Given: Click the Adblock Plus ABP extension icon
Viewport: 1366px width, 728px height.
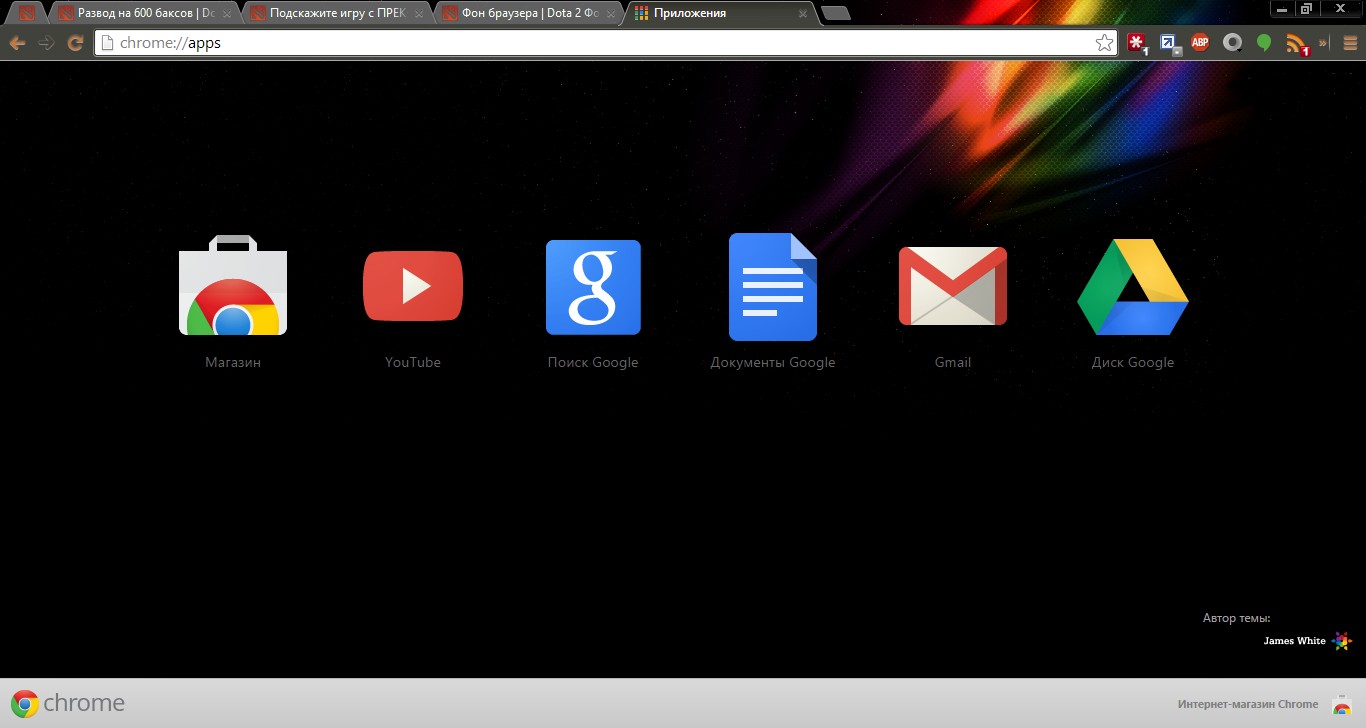Looking at the screenshot, I should click(x=1200, y=43).
